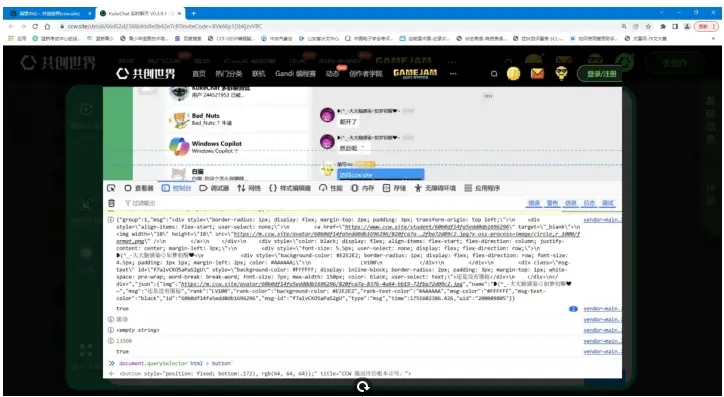Viewport: 724px width, 397px height.
Task: Bookmark this page with the star icon
Action: point(648,26)
